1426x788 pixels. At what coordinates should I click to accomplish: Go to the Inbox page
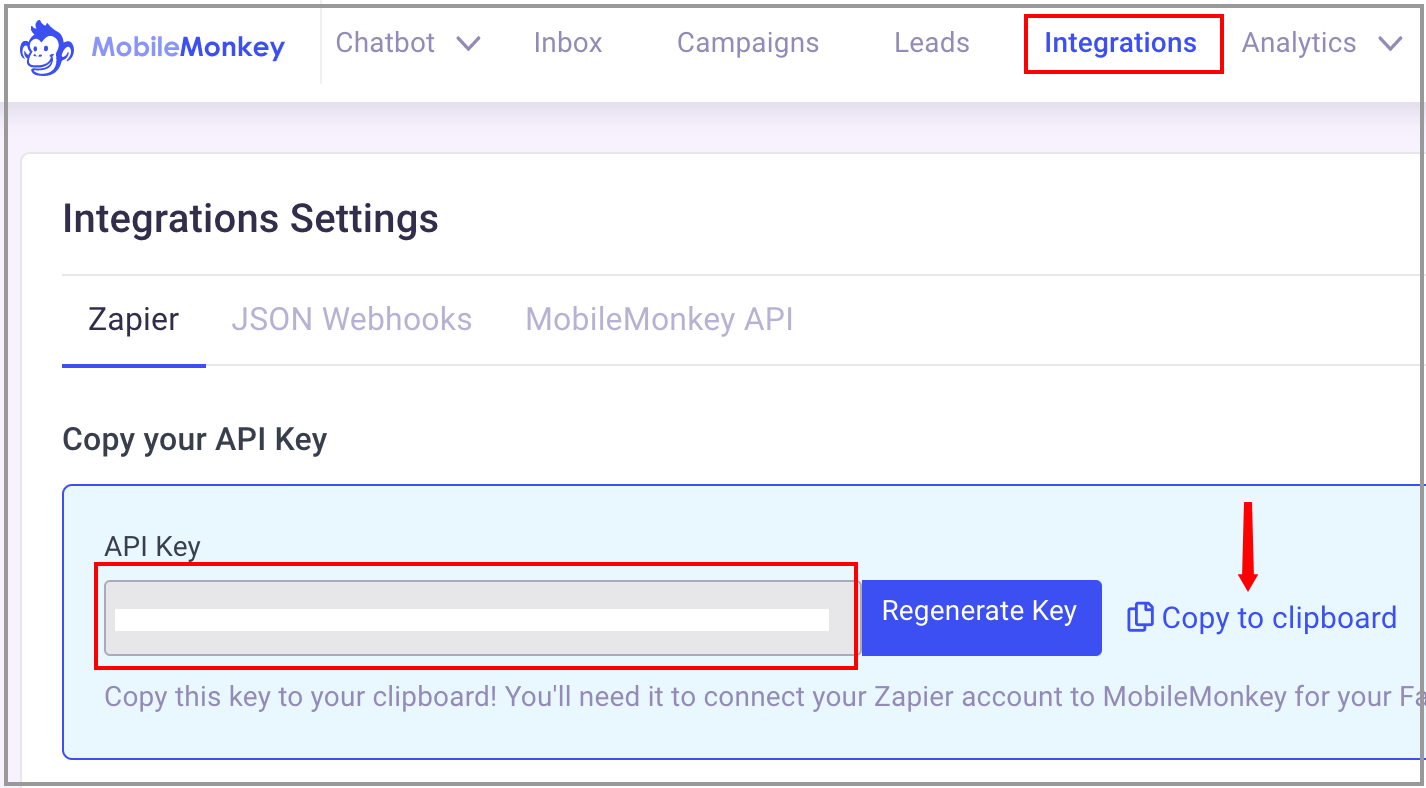point(568,43)
